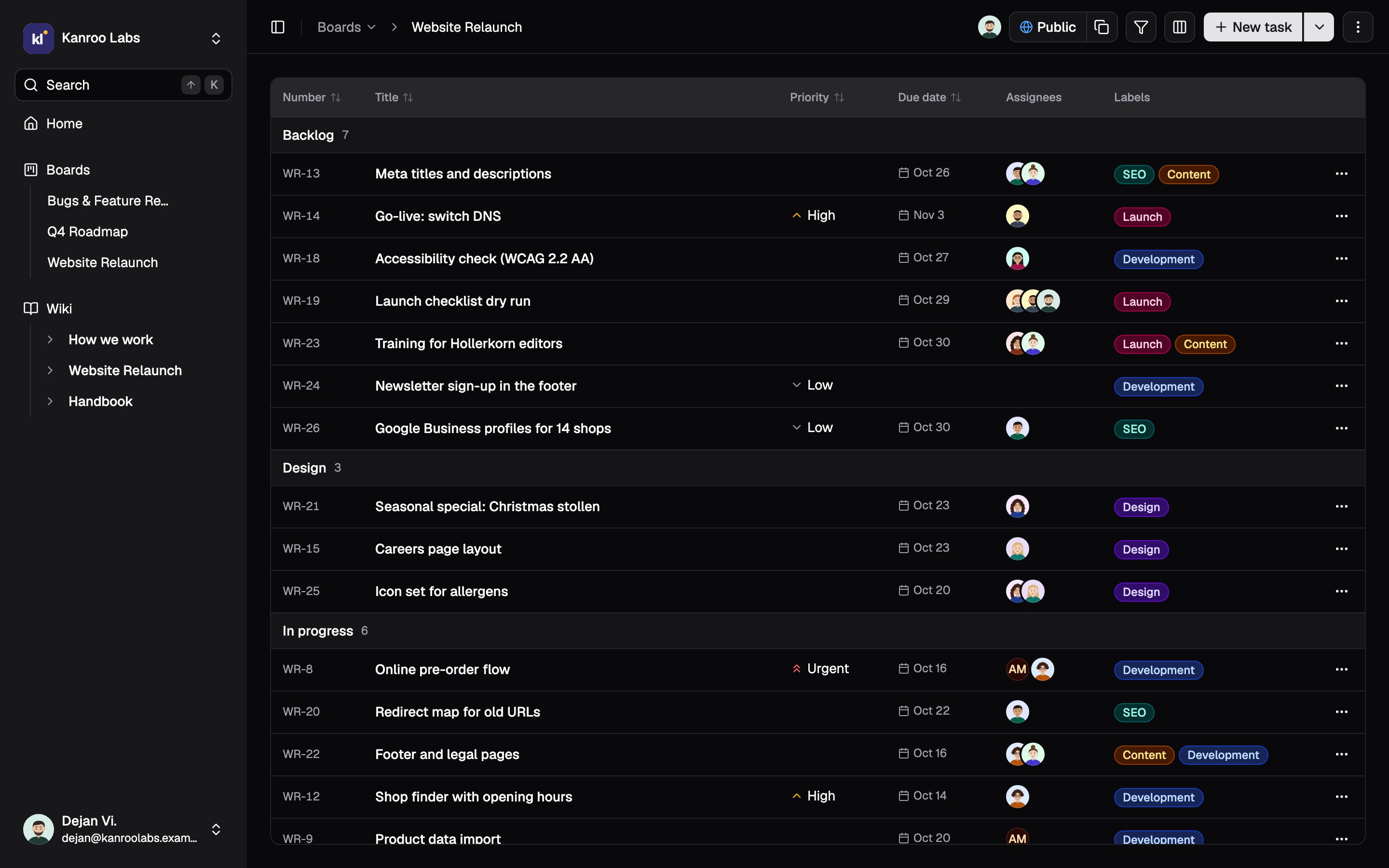Click the New task button
This screenshot has height=868, width=1389.
pos(1253,27)
